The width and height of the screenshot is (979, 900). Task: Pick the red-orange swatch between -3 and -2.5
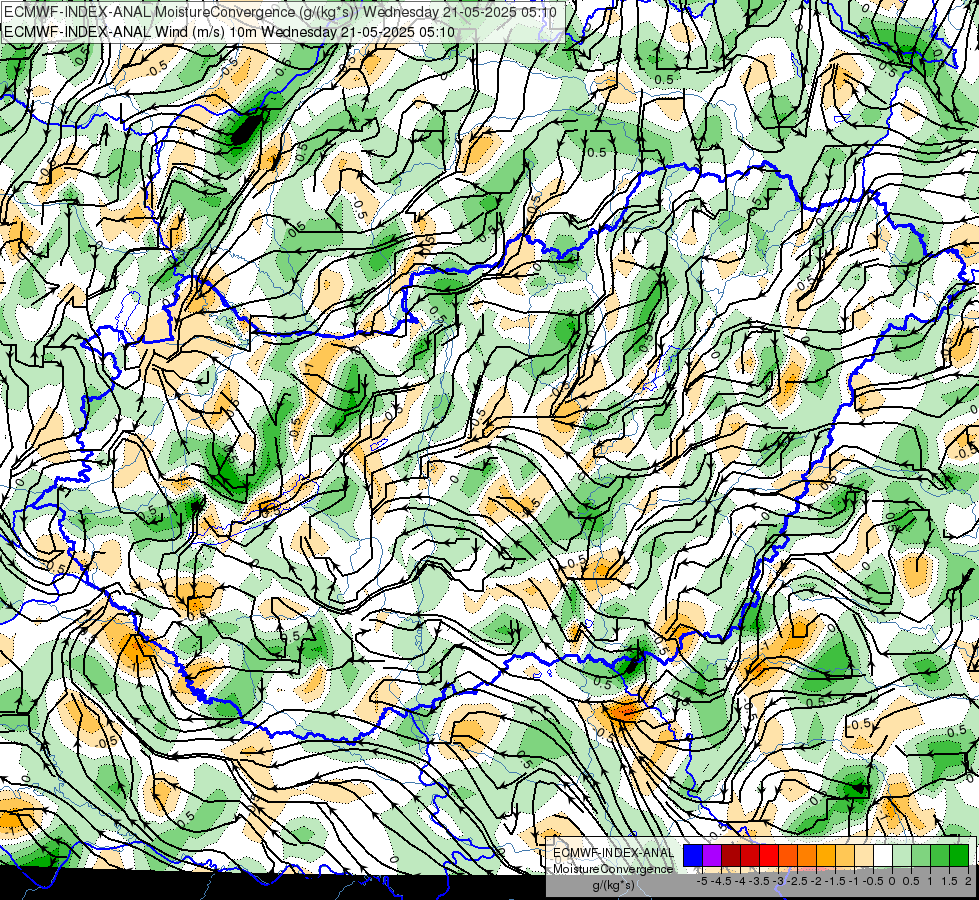point(788,856)
